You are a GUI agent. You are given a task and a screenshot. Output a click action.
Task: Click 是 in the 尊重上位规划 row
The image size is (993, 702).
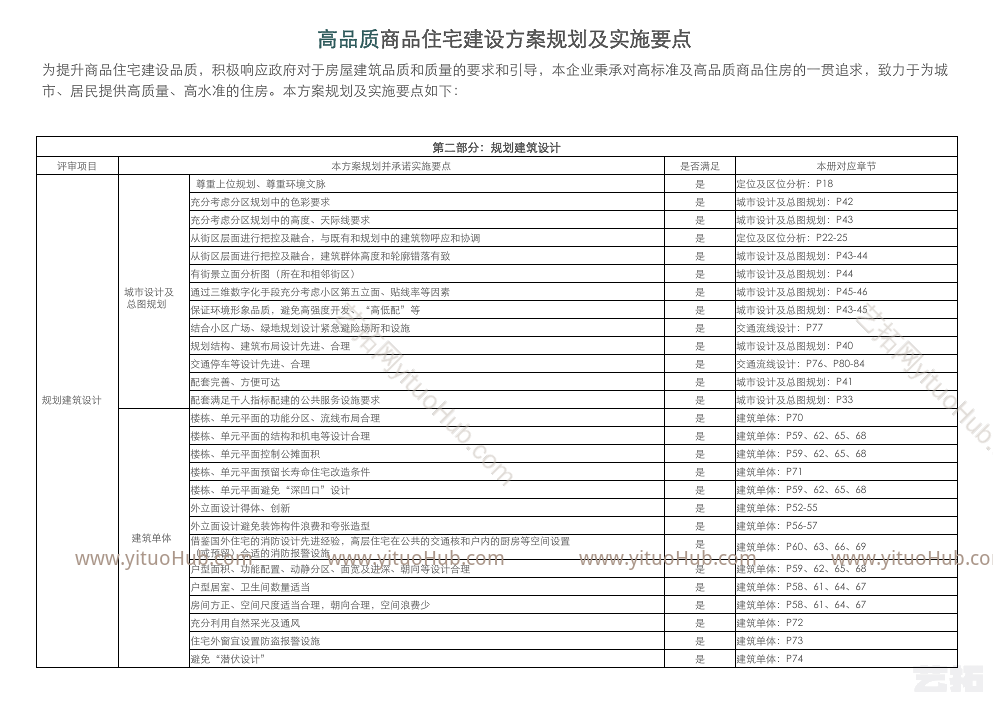pyautogui.click(x=700, y=184)
